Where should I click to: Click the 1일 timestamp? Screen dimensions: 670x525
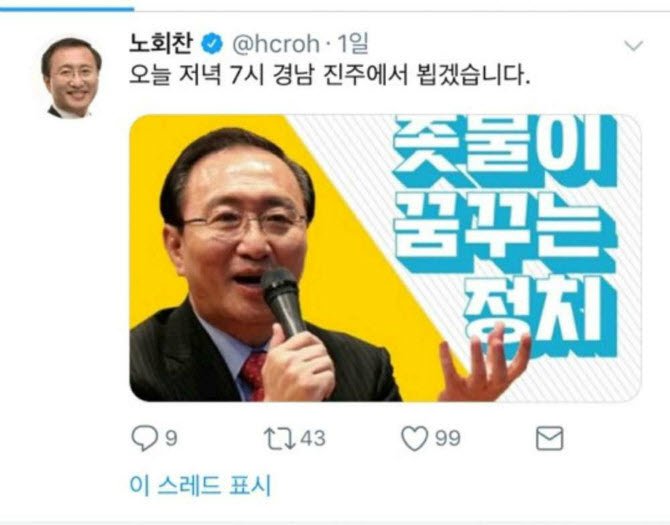(x=353, y=44)
